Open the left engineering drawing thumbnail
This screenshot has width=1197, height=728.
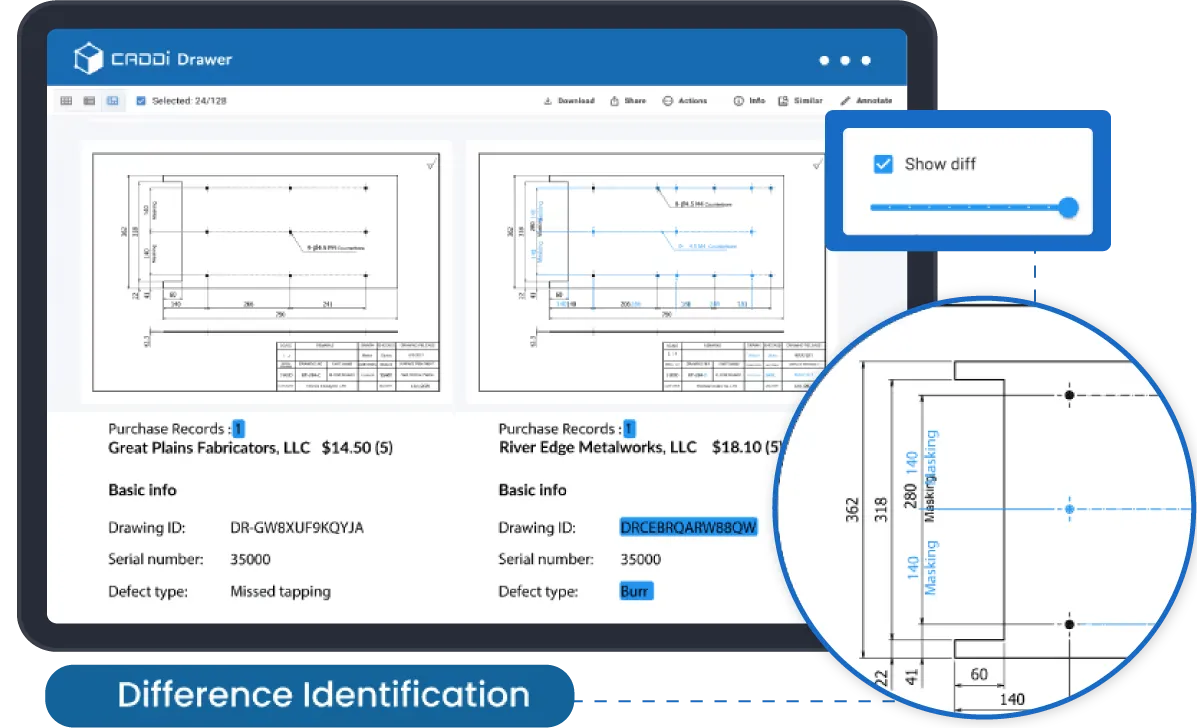(266, 272)
